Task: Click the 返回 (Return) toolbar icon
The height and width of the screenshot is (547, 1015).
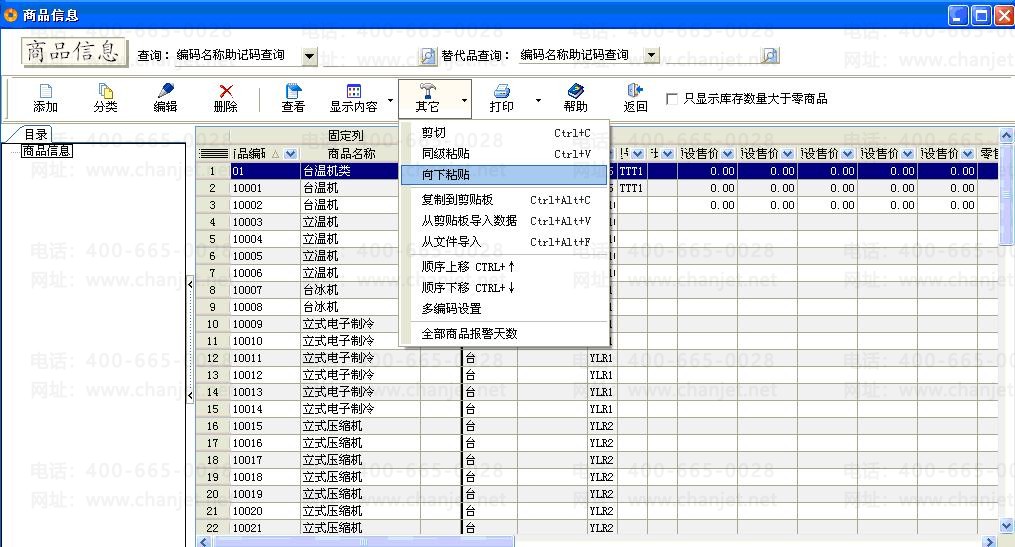Action: [x=635, y=92]
